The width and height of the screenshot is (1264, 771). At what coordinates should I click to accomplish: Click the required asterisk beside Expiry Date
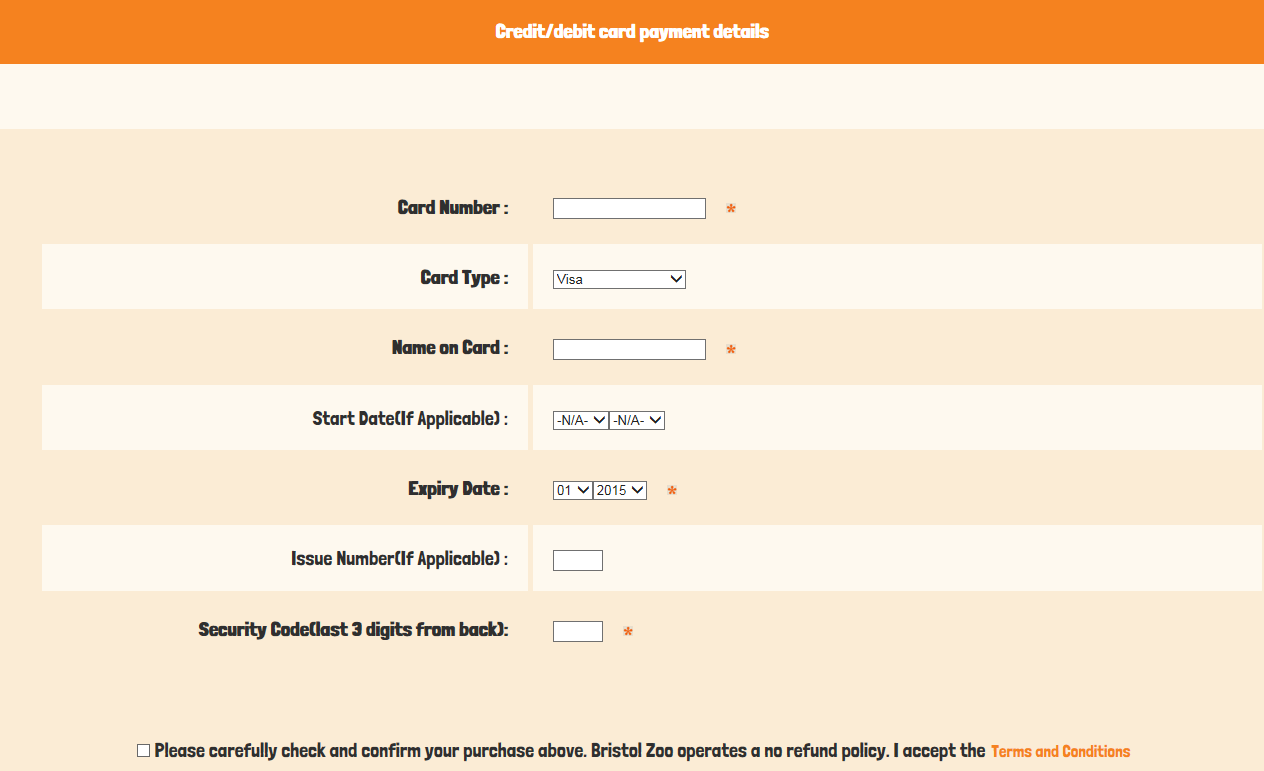coord(672,492)
